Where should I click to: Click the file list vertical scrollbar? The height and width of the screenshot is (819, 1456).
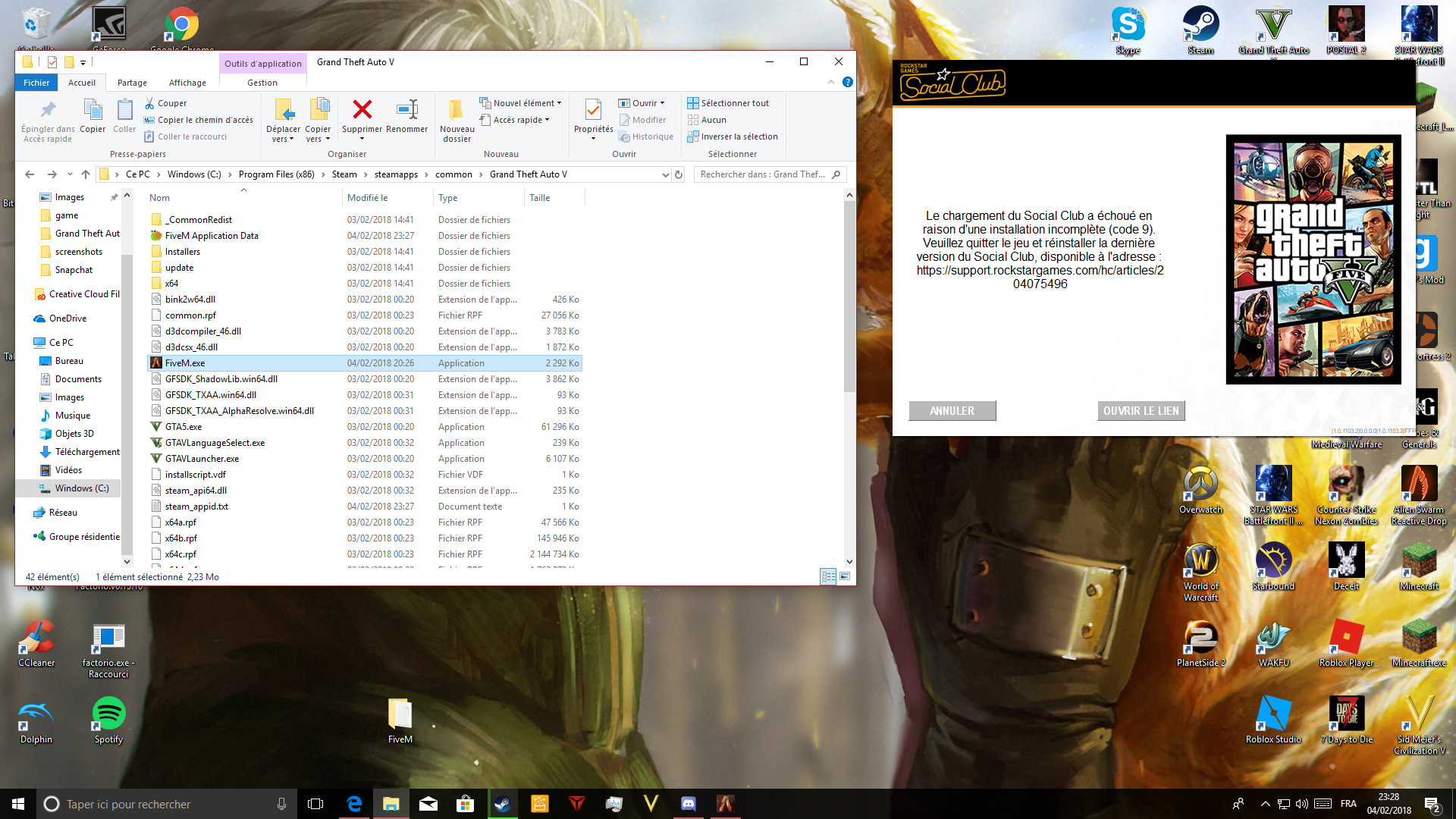(x=849, y=296)
